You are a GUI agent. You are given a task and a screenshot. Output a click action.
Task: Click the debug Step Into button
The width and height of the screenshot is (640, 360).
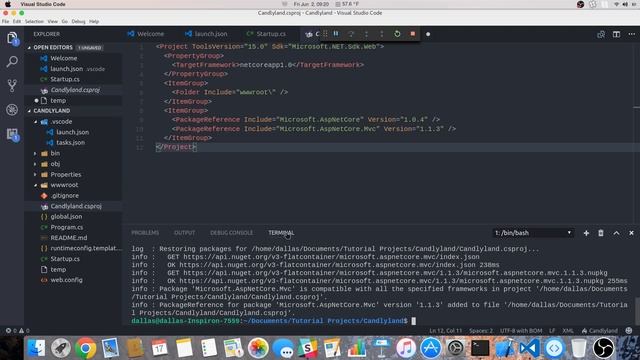(366, 34)
